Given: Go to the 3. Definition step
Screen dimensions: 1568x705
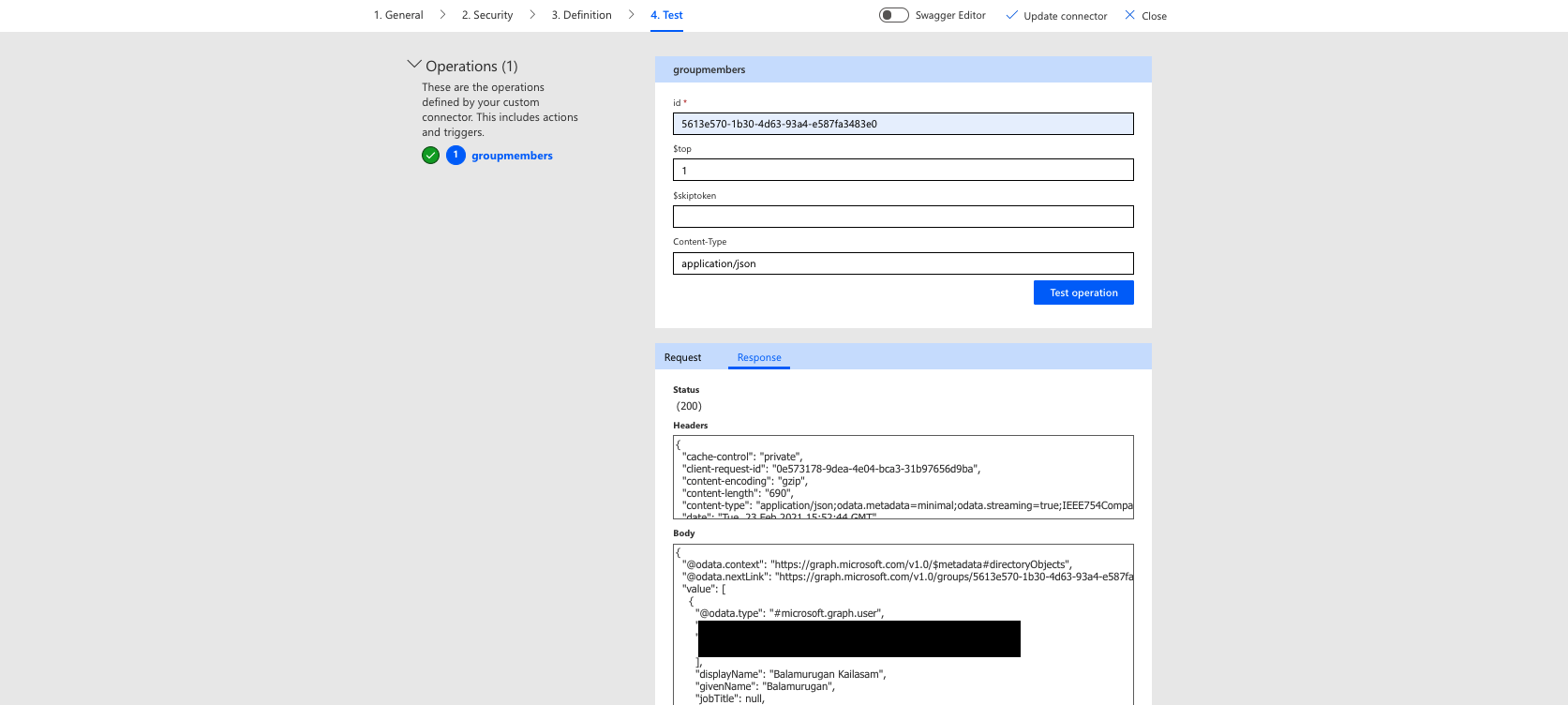Looking at the screenshot, I should click(x=581, y=15).
